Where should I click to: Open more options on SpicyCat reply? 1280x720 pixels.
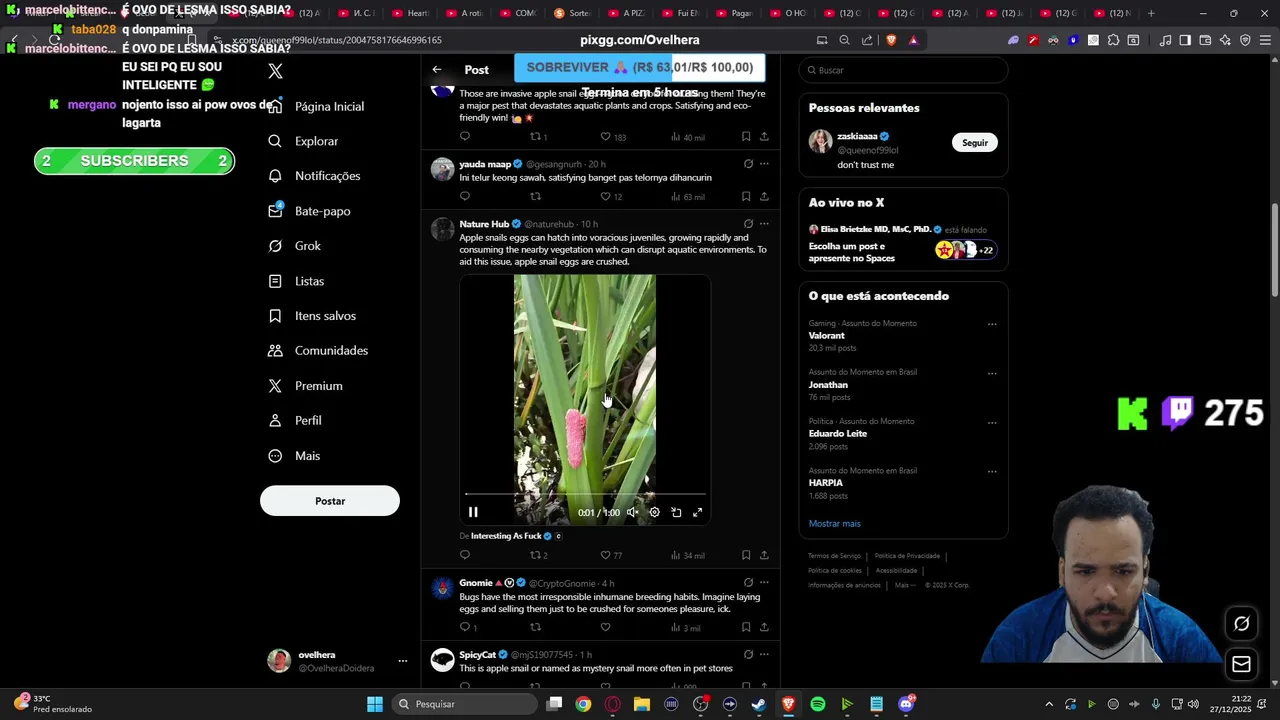(x=764, y=655)
